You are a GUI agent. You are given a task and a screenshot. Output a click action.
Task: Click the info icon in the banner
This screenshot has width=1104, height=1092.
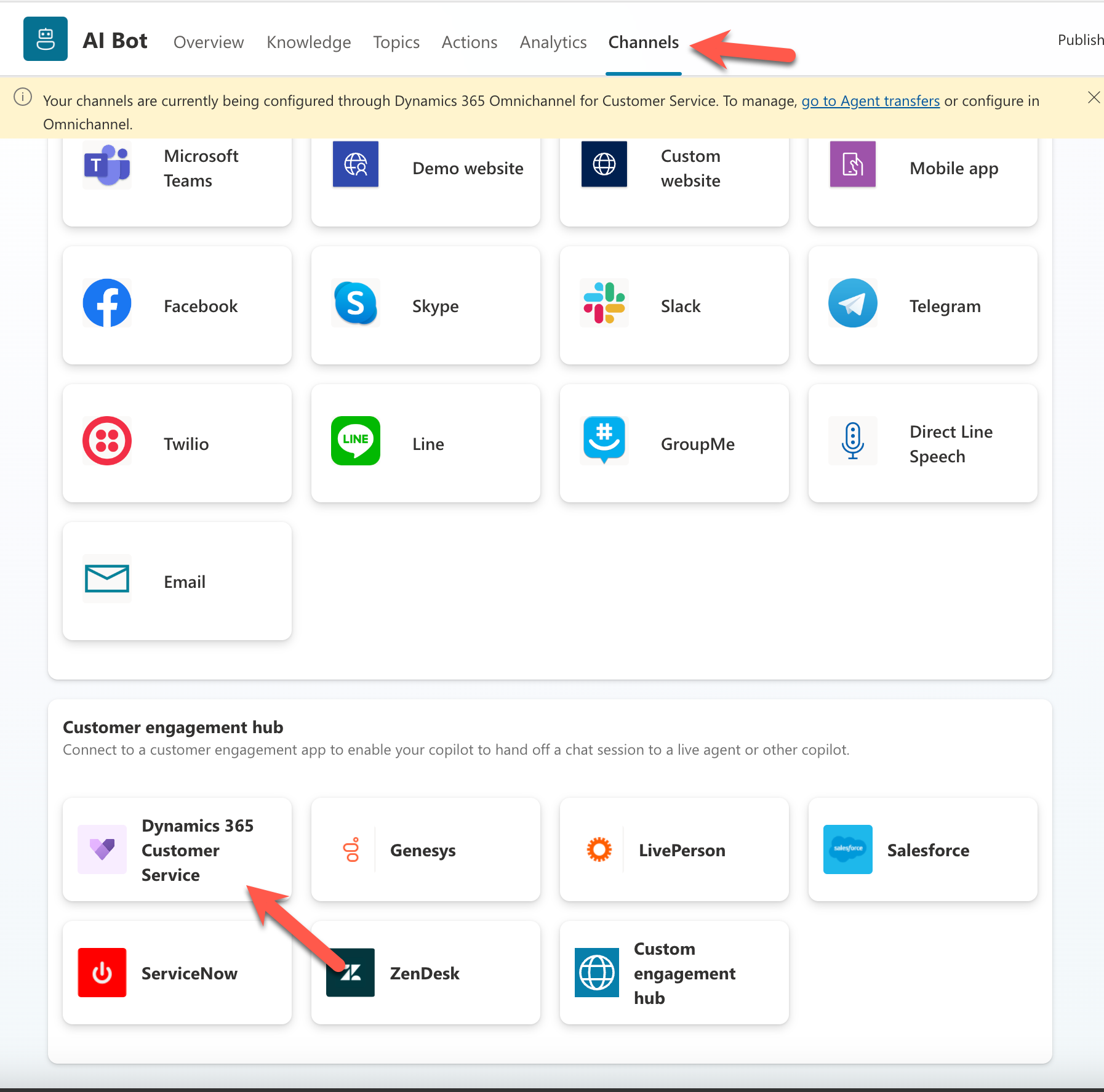click(23, 97)
